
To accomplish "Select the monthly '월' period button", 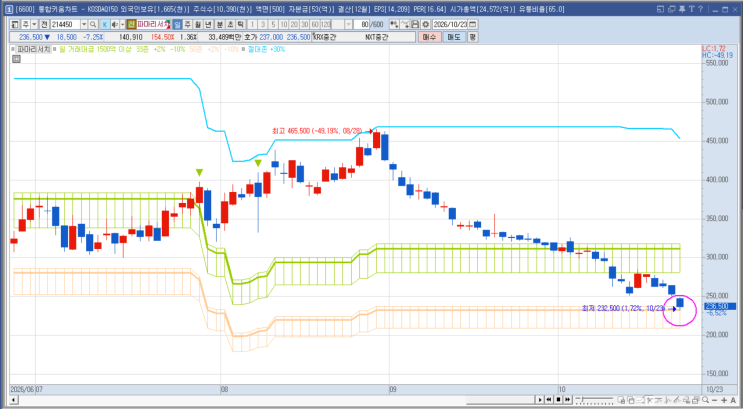I will pos(197,24).
